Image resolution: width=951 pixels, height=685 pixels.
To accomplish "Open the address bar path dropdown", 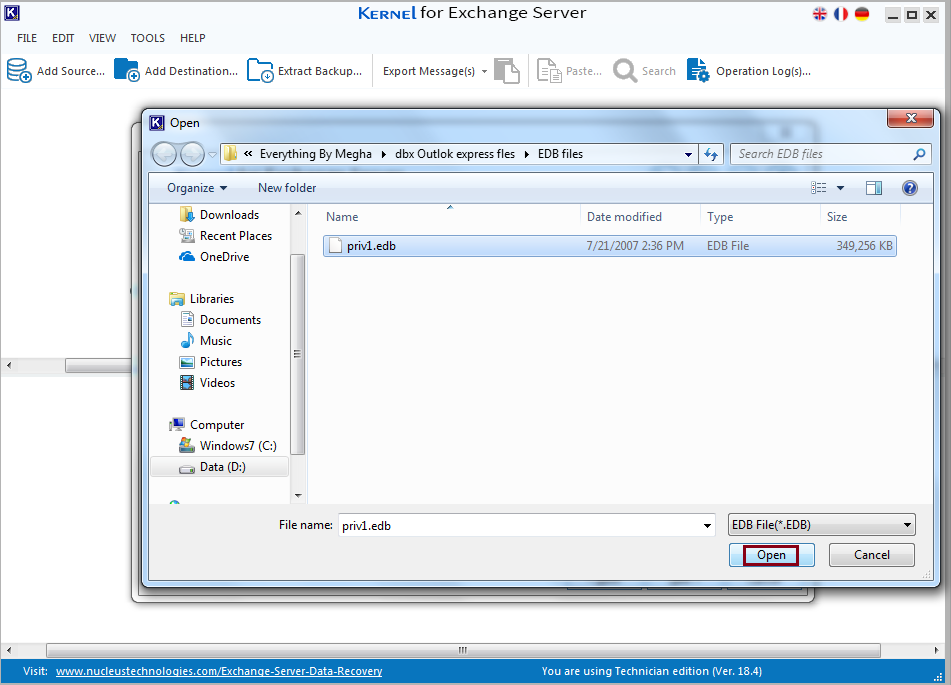I will pyautogui.click(x=688, y=154).
